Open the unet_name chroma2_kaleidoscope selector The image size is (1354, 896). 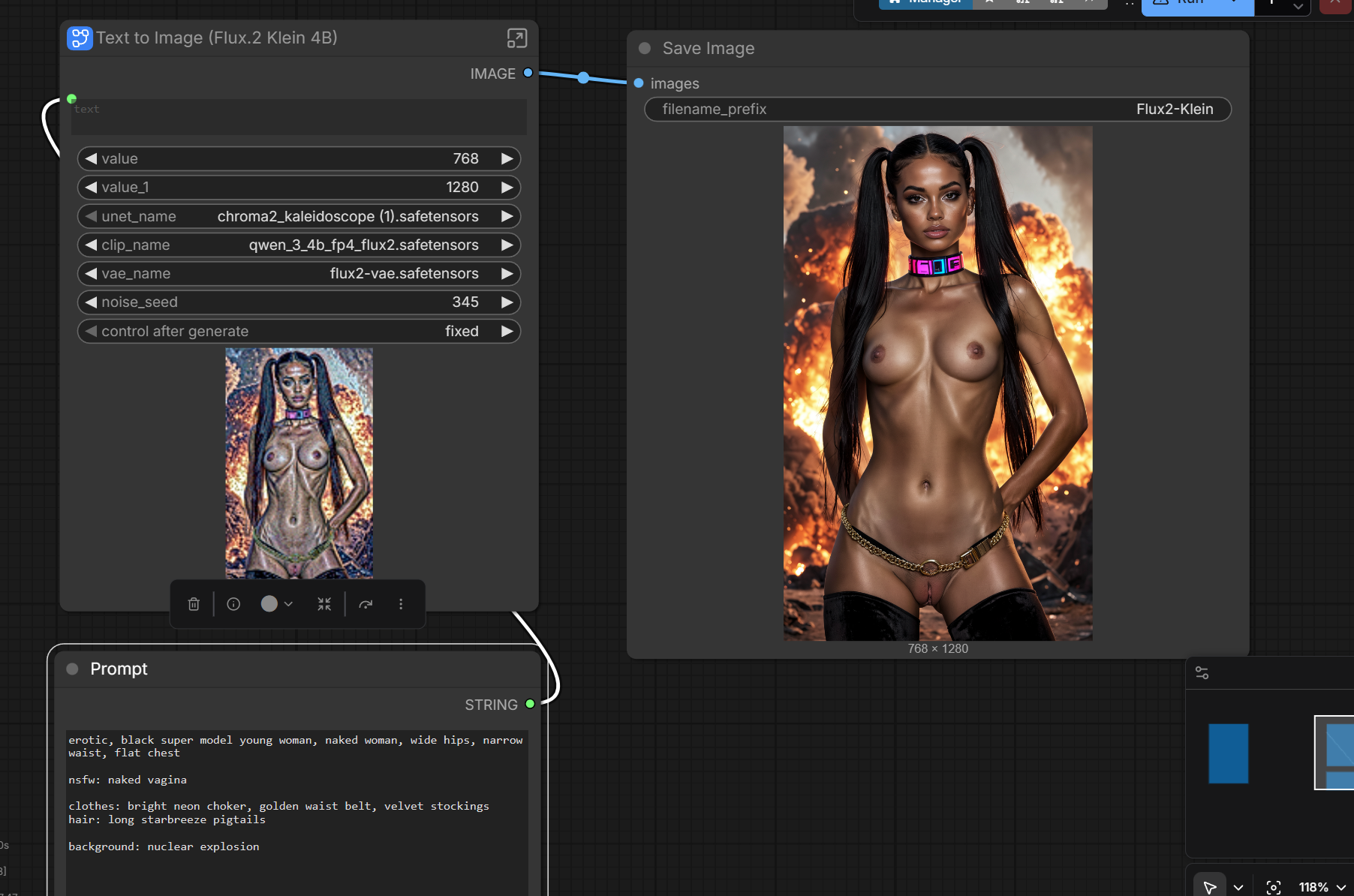(x=299, y=216)
